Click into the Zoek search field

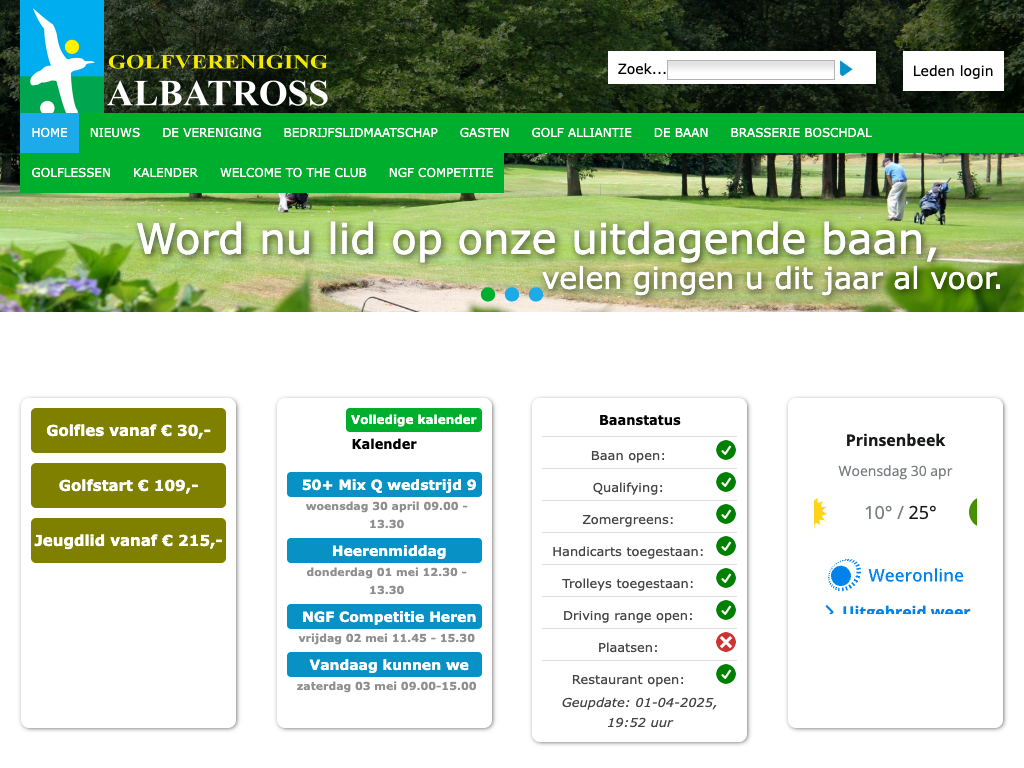point(750,70)
